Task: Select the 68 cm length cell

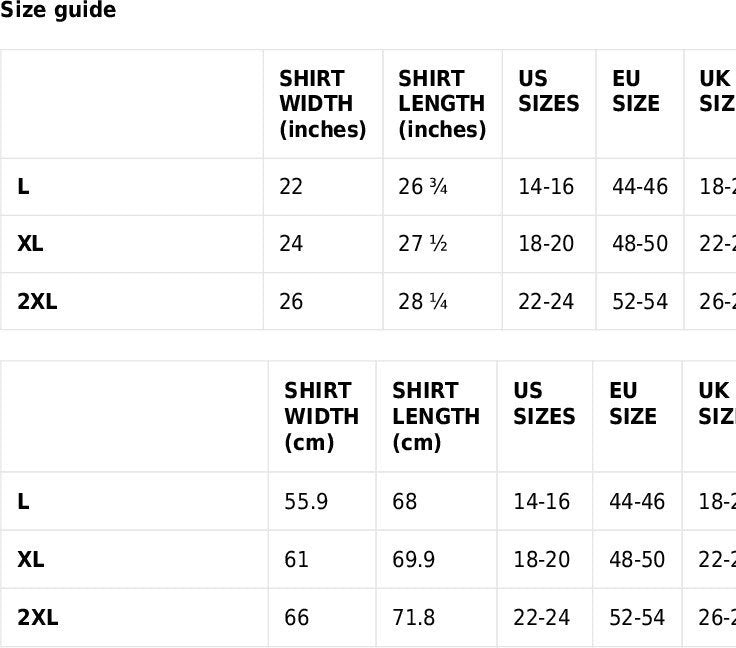Action: coord(404,502)
